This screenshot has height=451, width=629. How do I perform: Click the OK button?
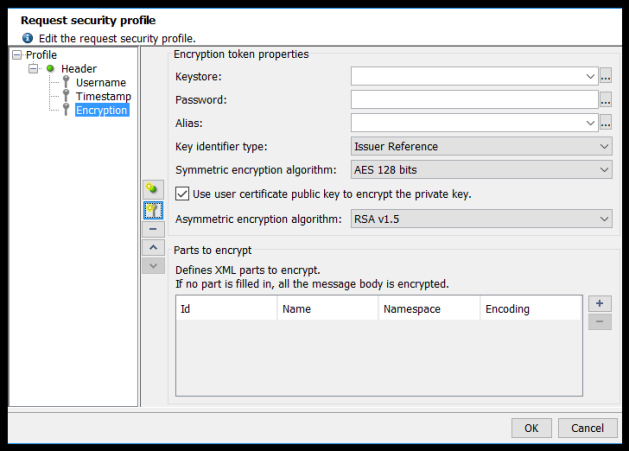pos(531,427)
